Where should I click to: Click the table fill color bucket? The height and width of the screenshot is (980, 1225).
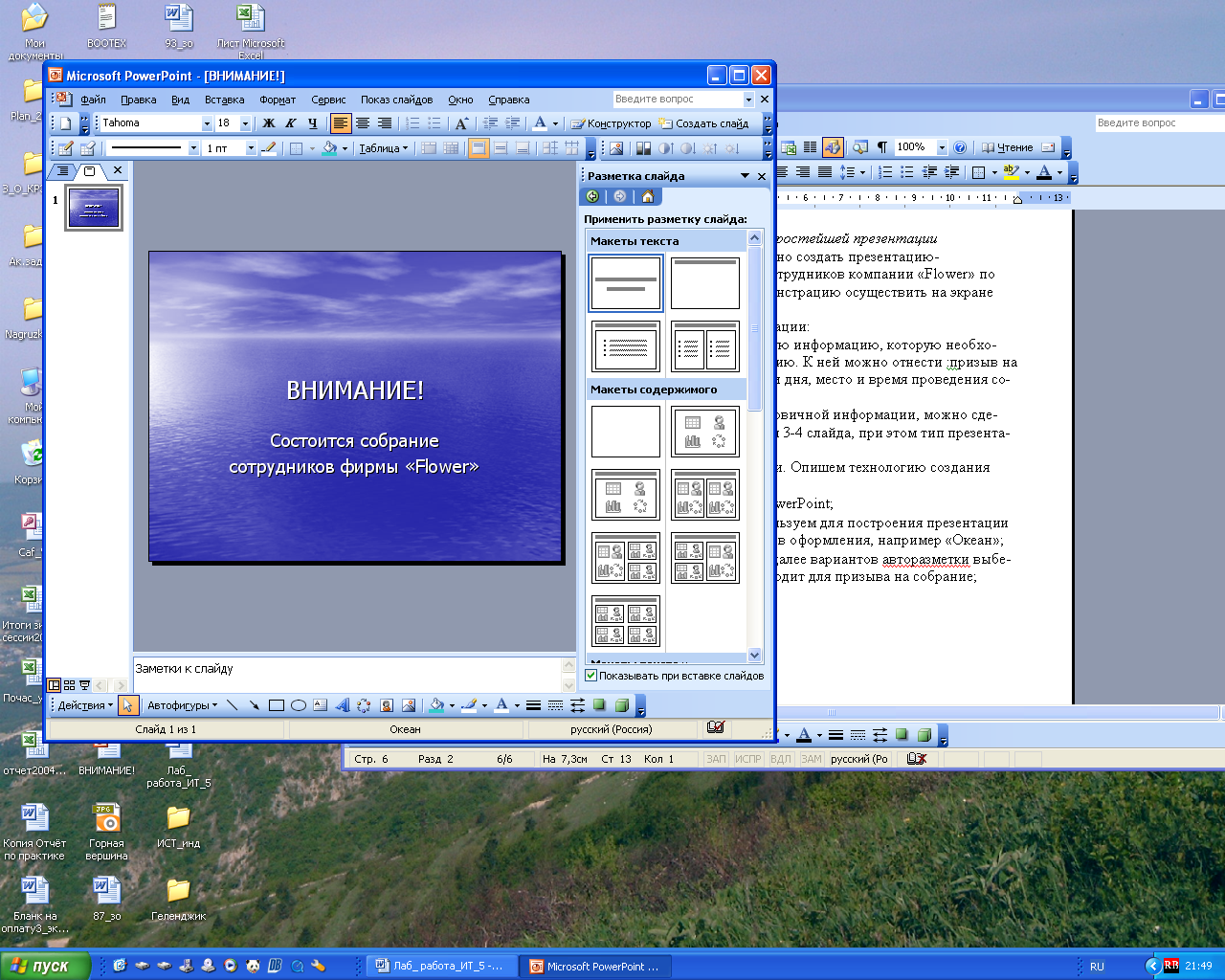329,148
